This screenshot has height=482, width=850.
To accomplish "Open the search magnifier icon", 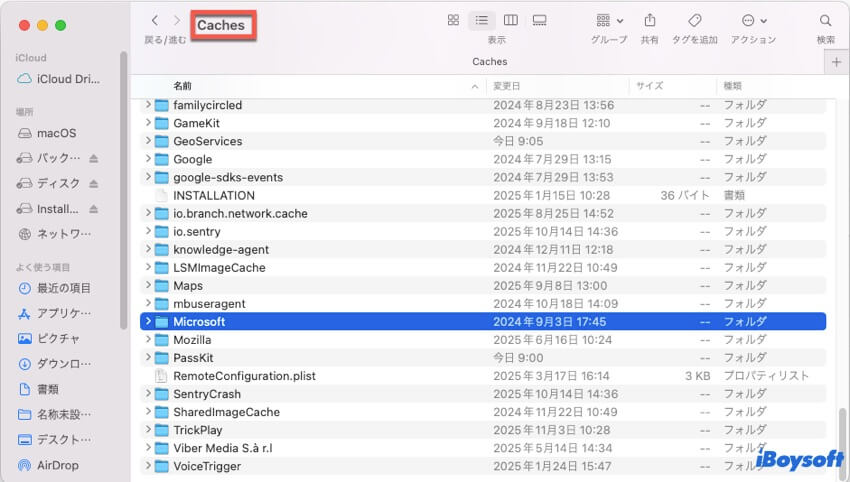I will click(825, 20).
